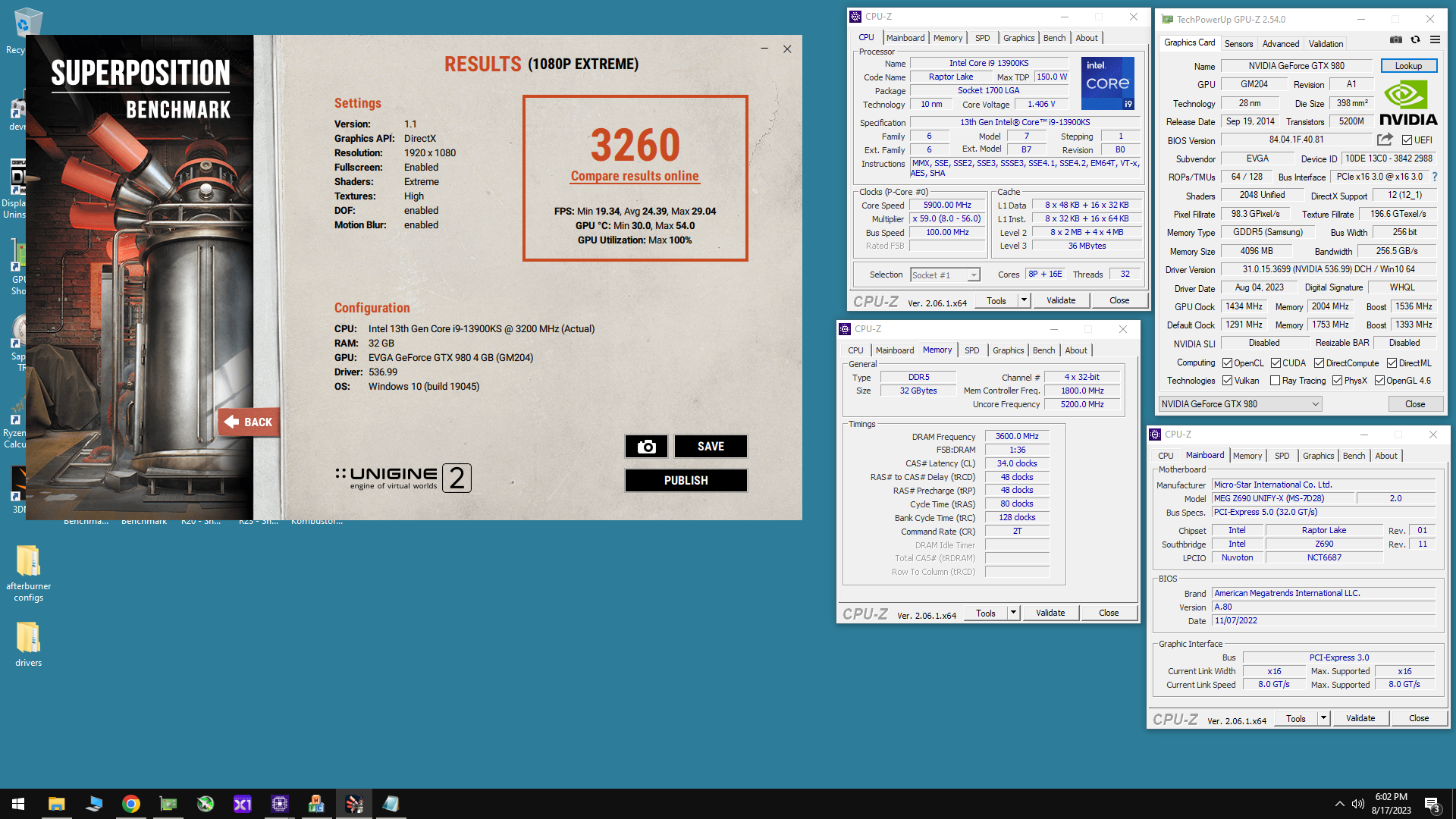The image size is (1456, 819).
Task: Open EVGA Precision X1 from the taskbar
Action: click(x=243, y=804)
